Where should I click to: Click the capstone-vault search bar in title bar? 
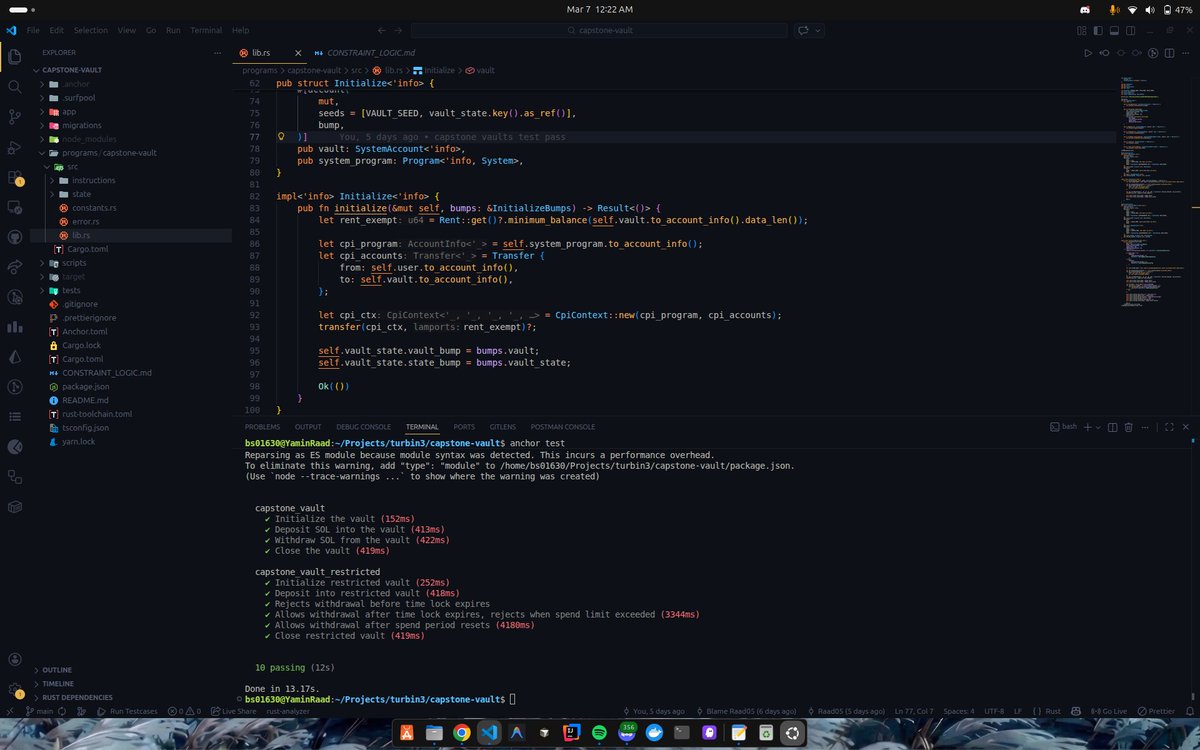(x=598, y=31)
